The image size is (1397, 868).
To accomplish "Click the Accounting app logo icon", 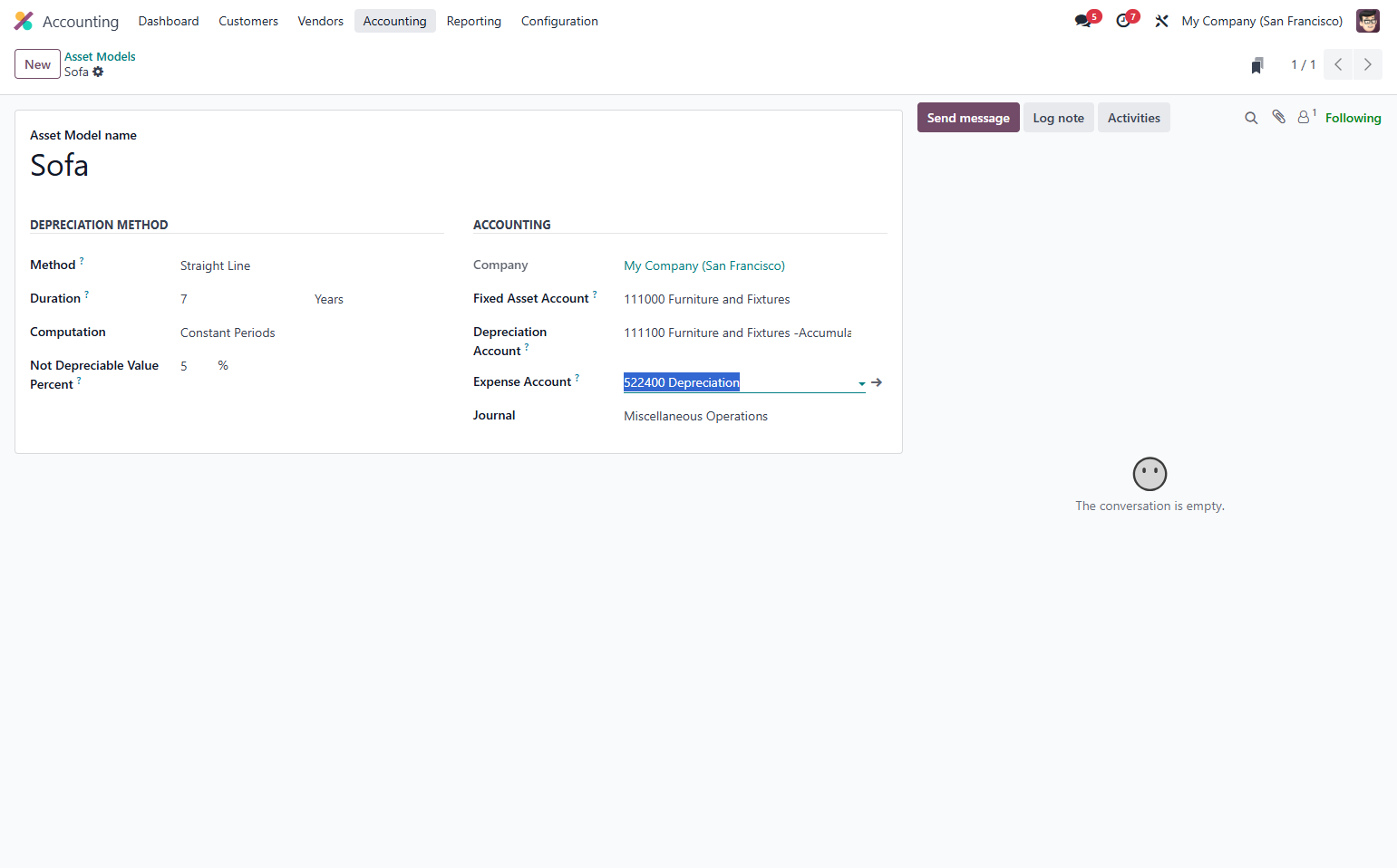I will point(24,21).
